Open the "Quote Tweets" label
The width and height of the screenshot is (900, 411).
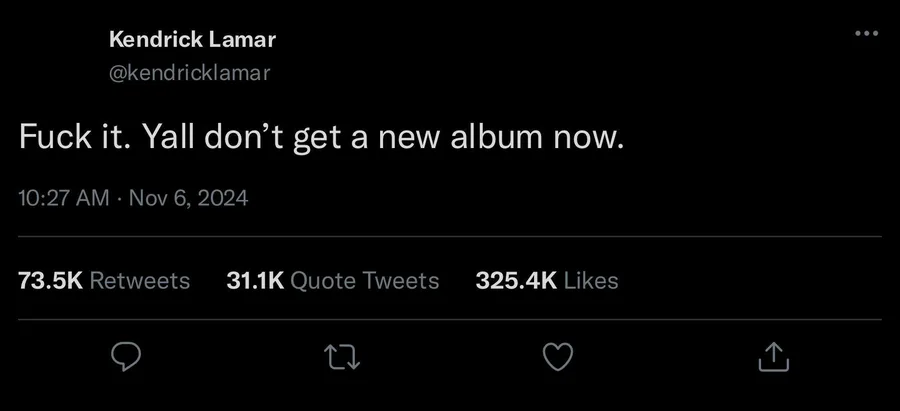[x=364, y=281]
